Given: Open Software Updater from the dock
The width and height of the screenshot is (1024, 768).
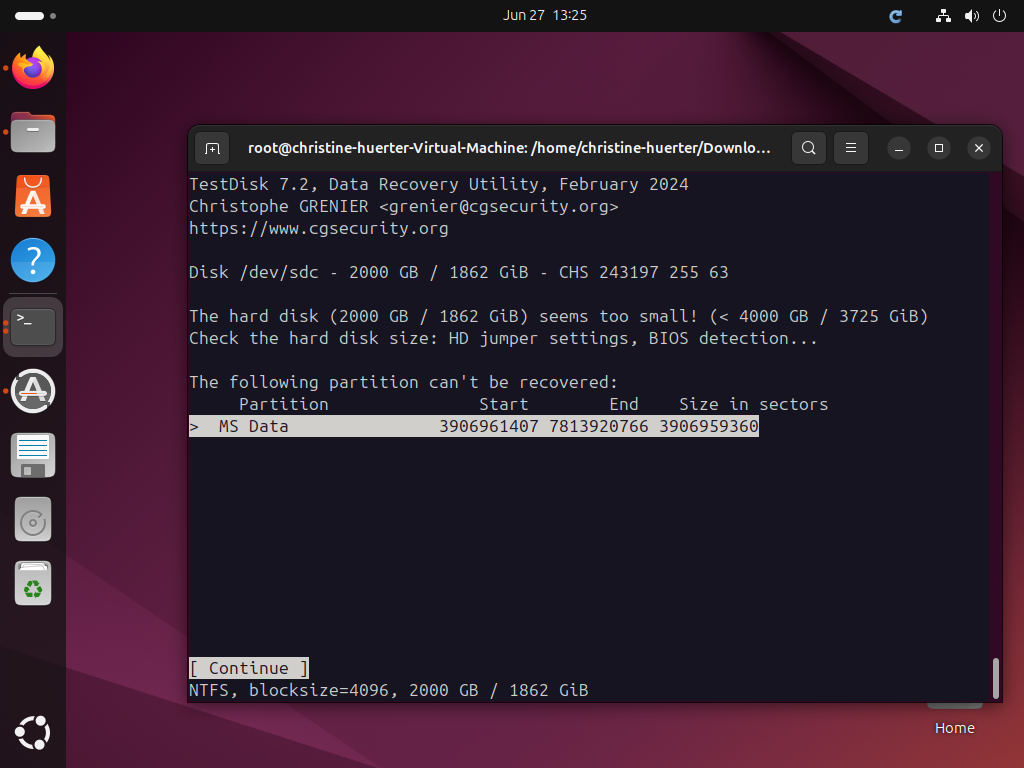Looking at the screenshot, I should (x=33, y=391).
